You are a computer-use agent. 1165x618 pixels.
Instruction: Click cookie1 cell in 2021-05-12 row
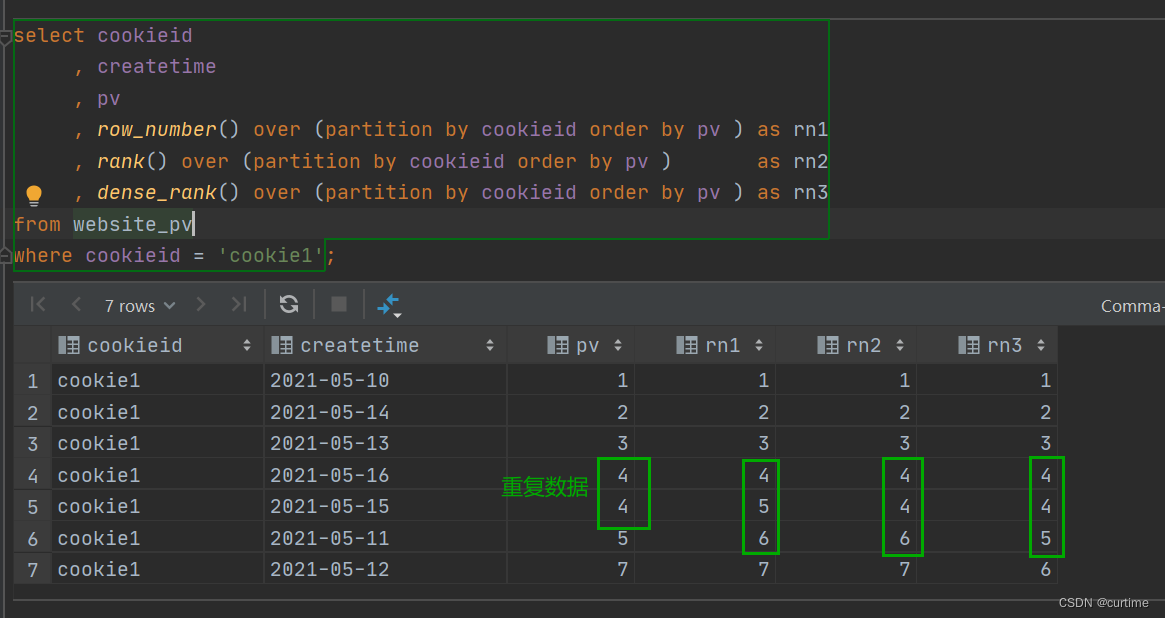tap(158, 570)
